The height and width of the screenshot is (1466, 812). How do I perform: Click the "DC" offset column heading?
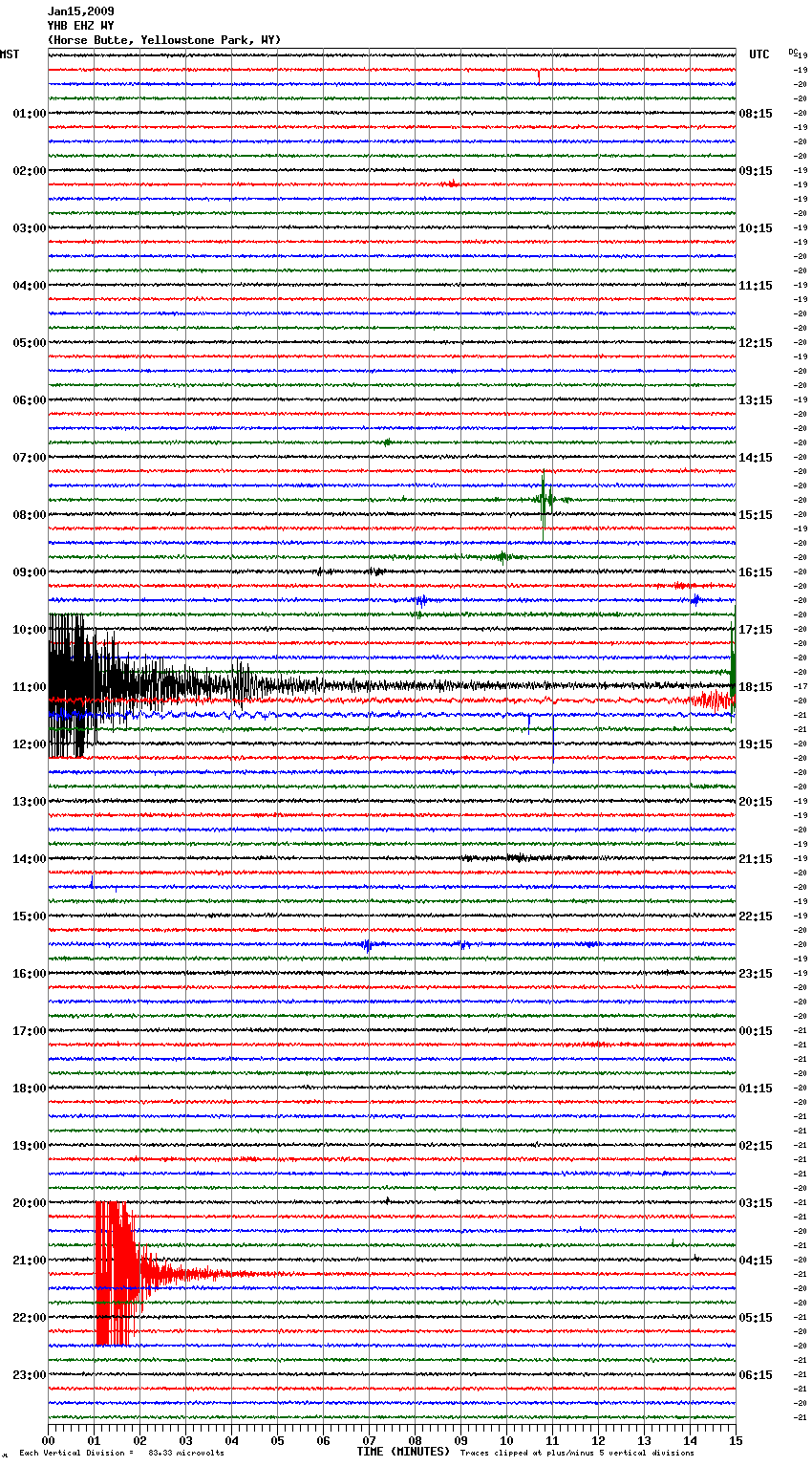click(x=793, y=52)
